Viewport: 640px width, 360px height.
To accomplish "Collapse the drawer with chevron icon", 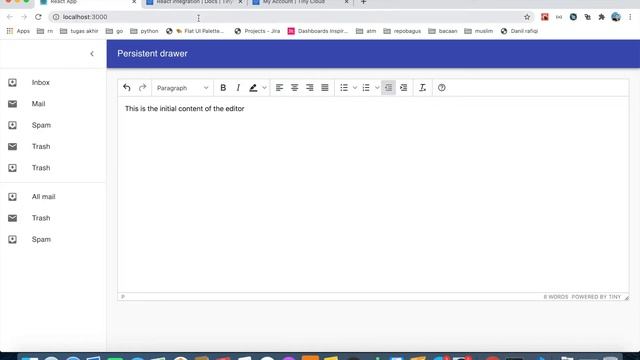I will [92, 53].
